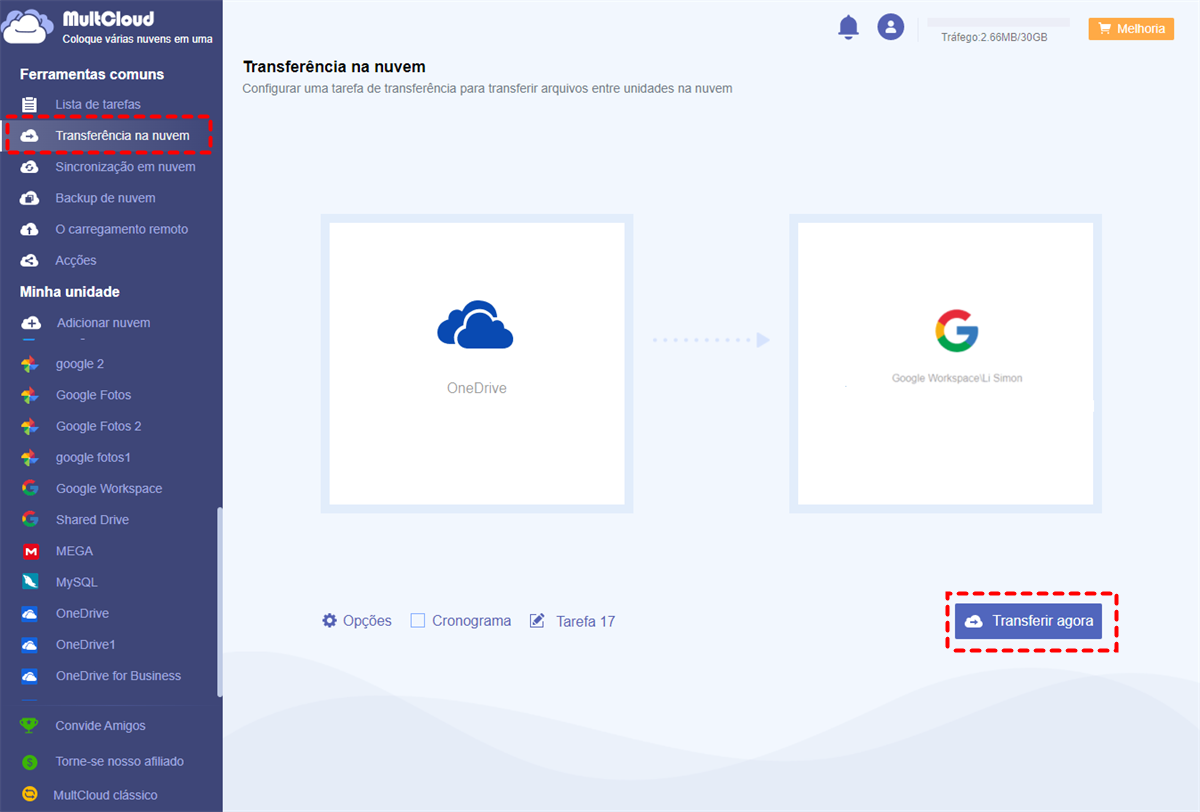1200x812 pixels.
Task: Open Opções settings
Action: tap(357, 621)
